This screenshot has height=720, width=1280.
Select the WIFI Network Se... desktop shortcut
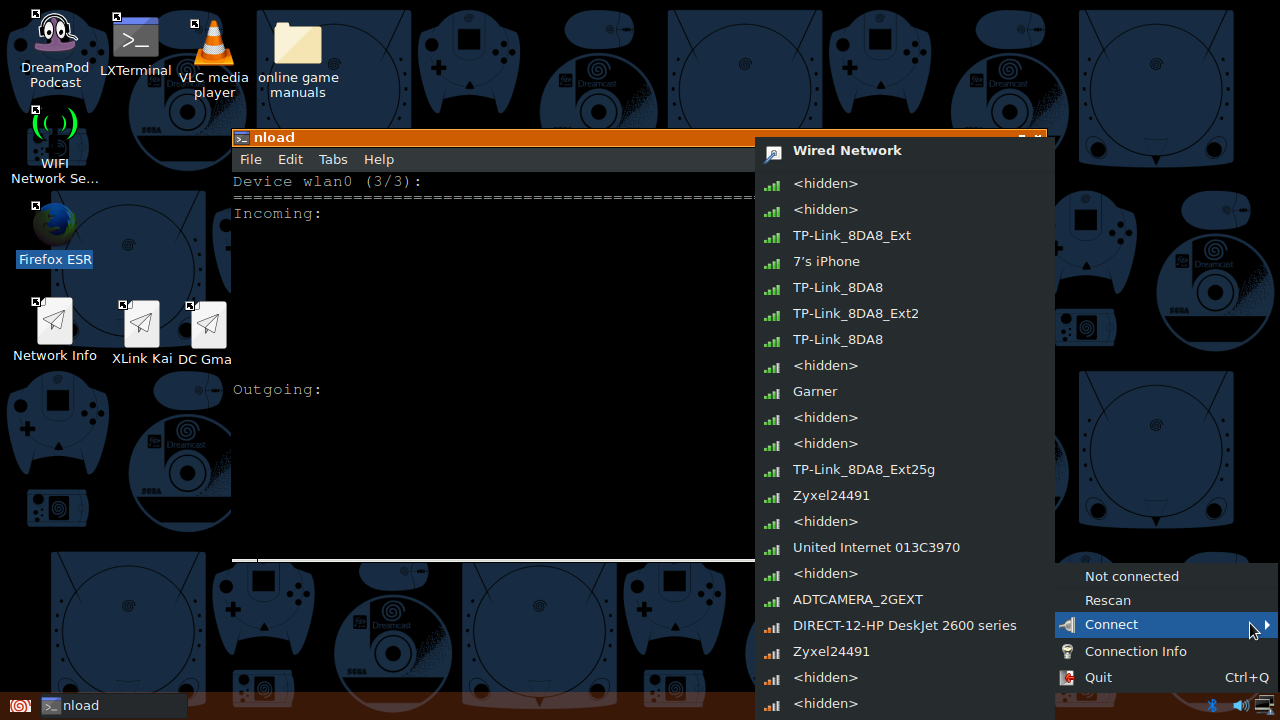click(x=55, y=146)
